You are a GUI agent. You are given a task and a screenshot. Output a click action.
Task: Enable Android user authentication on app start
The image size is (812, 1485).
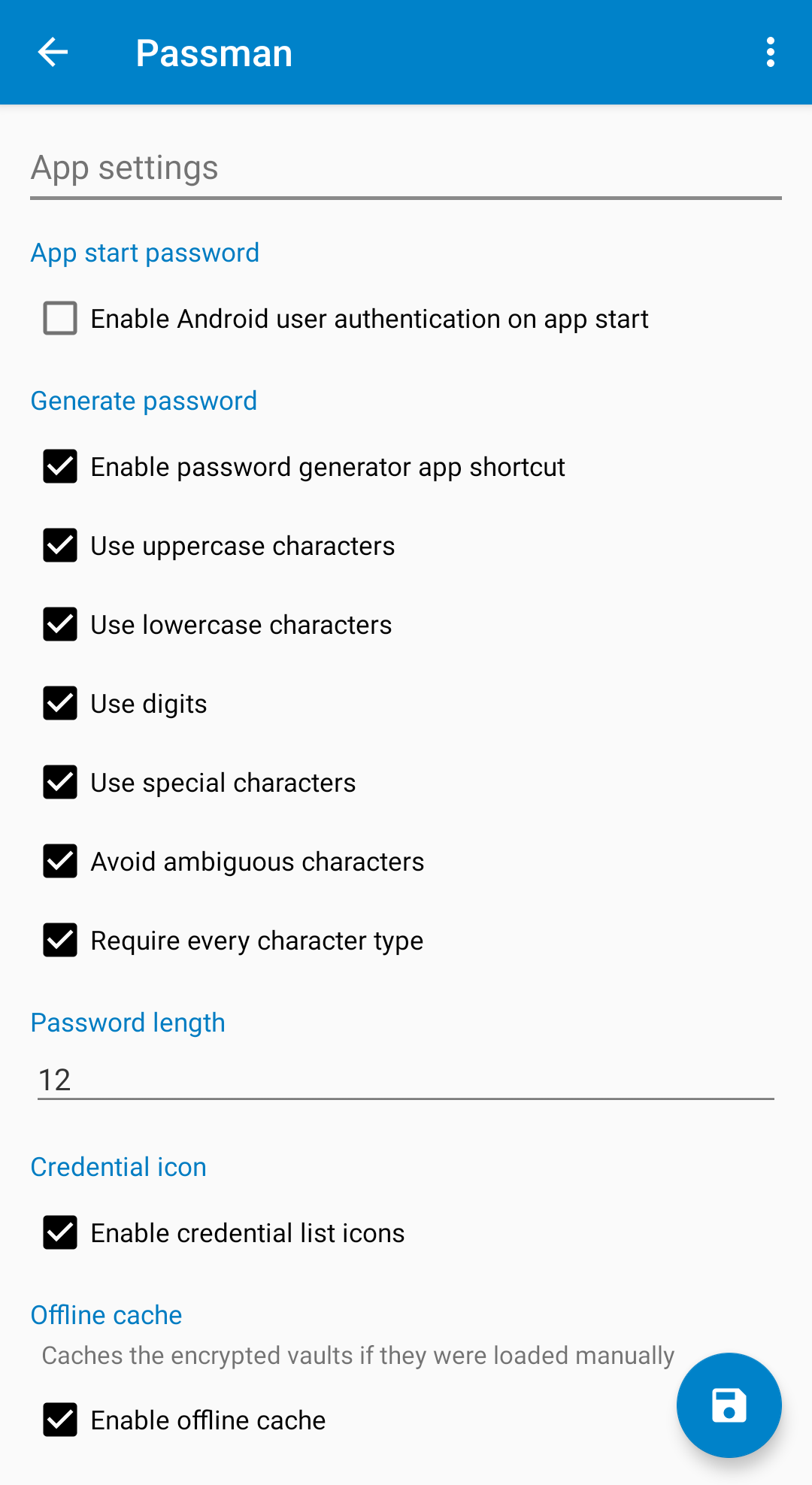pyautogui.click(x=60, y=318)
